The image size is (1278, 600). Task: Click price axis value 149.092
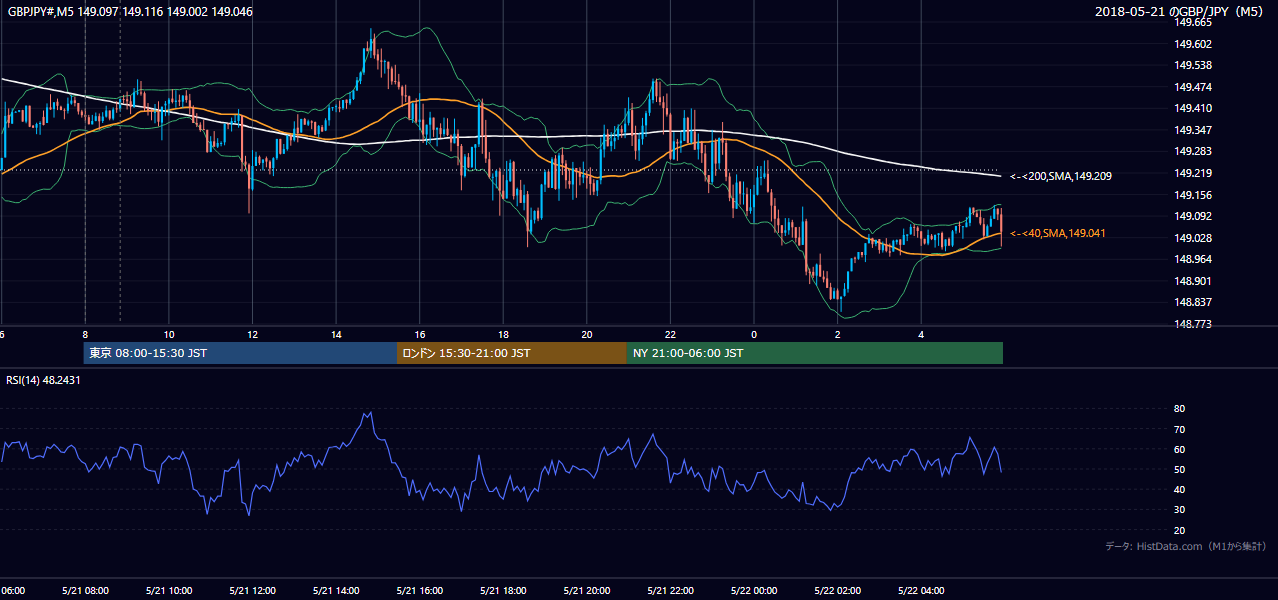(1193, 217)
